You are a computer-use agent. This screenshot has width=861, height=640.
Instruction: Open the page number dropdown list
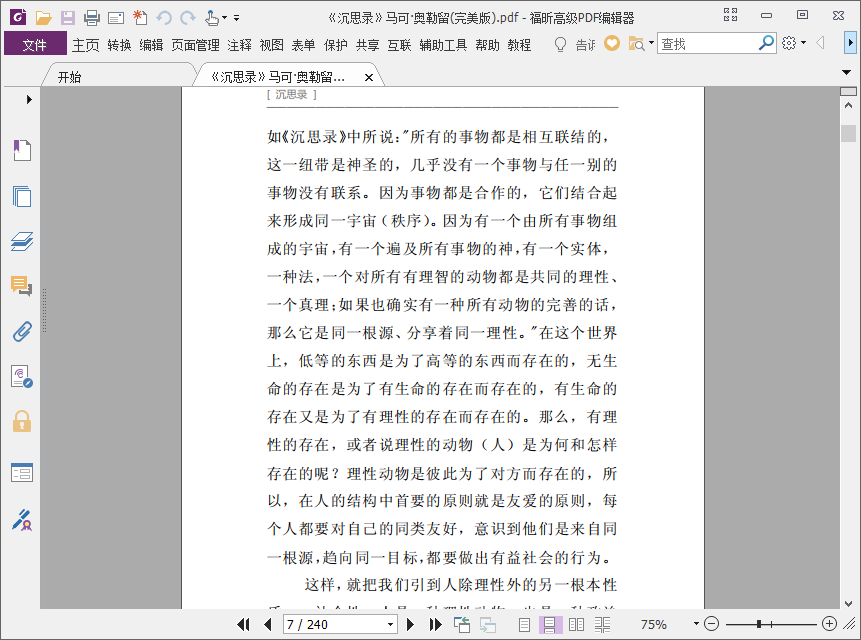390,625
